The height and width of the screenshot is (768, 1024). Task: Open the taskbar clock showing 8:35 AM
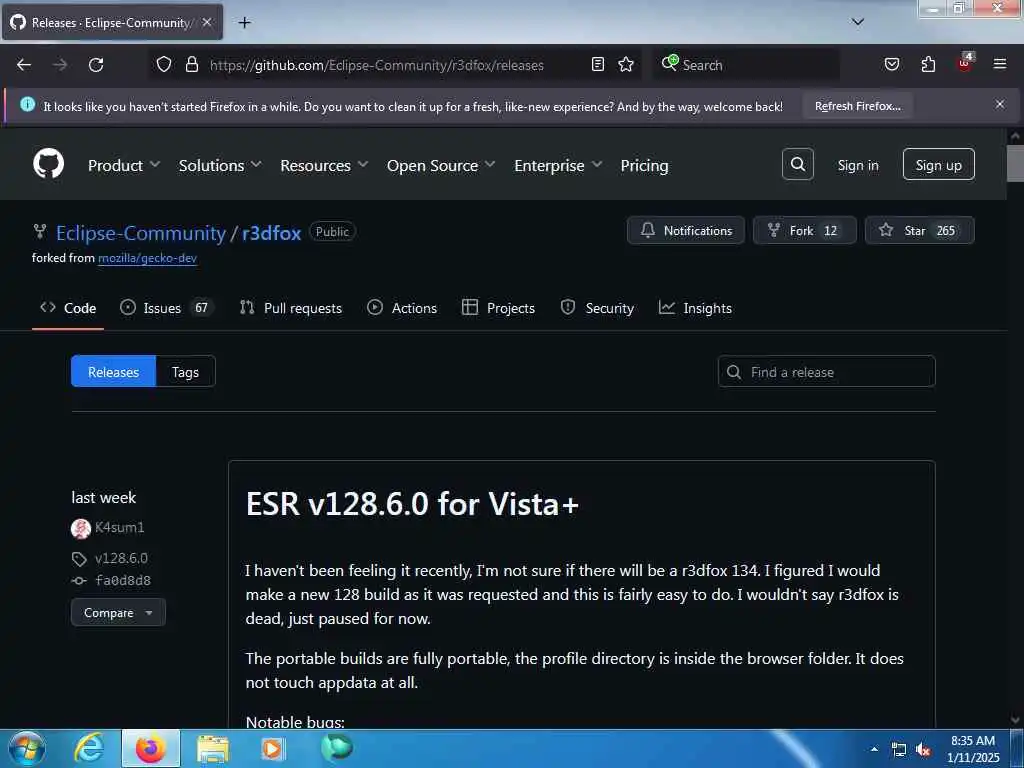coord(973,749)
